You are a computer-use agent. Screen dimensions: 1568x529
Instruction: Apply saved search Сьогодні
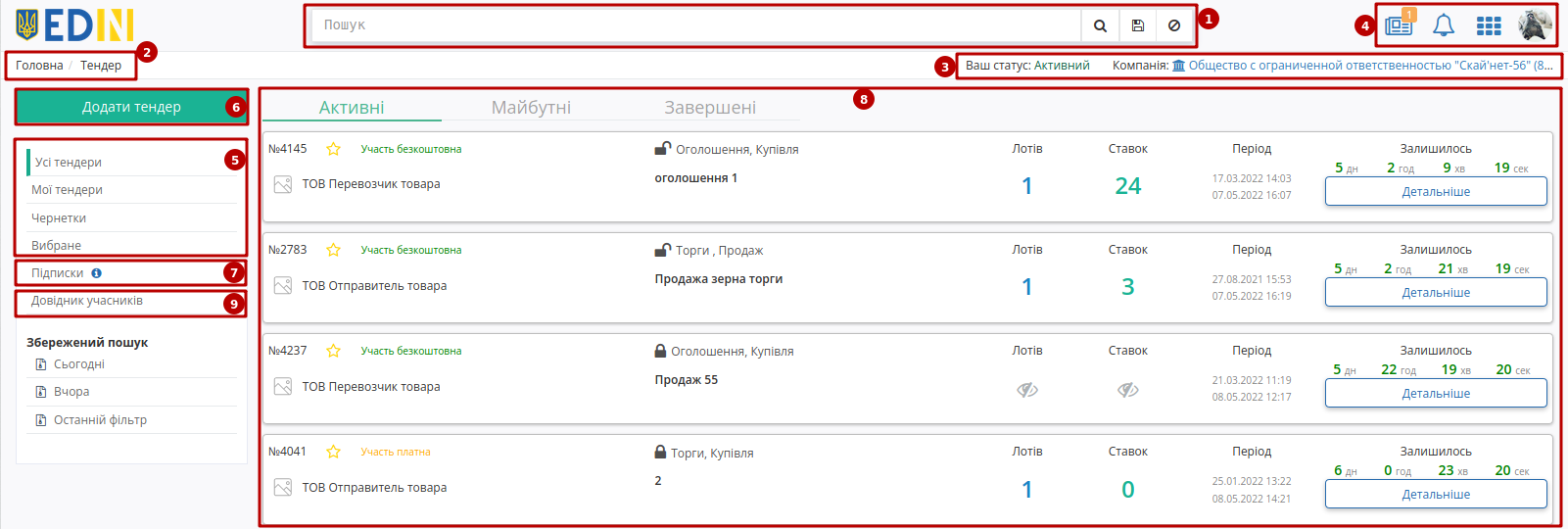[x=79, y=364]
